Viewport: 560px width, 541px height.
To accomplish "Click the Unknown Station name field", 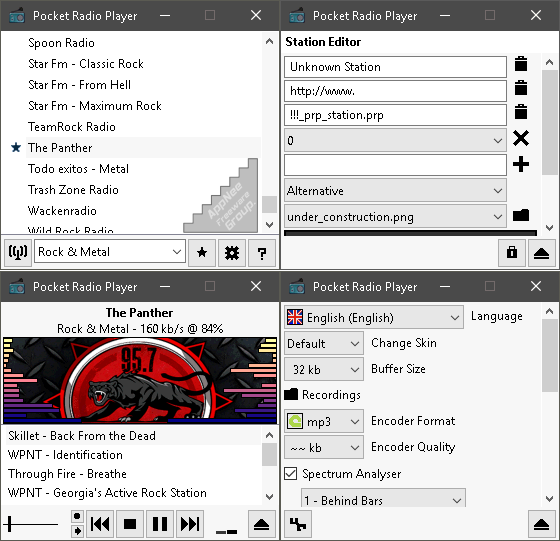I will tap(395, 67).
